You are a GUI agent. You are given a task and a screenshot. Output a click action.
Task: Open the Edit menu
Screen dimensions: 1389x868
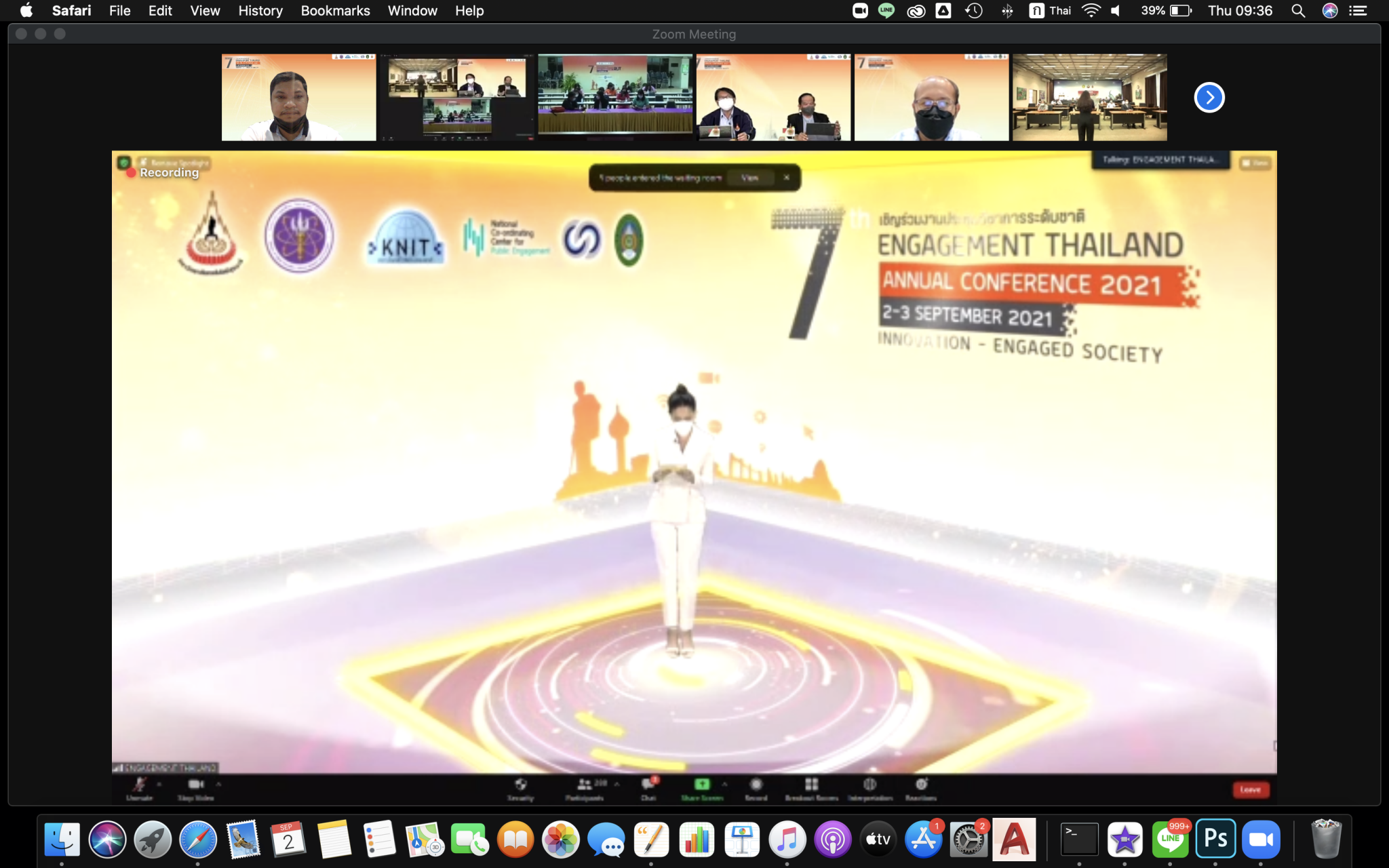160,10
